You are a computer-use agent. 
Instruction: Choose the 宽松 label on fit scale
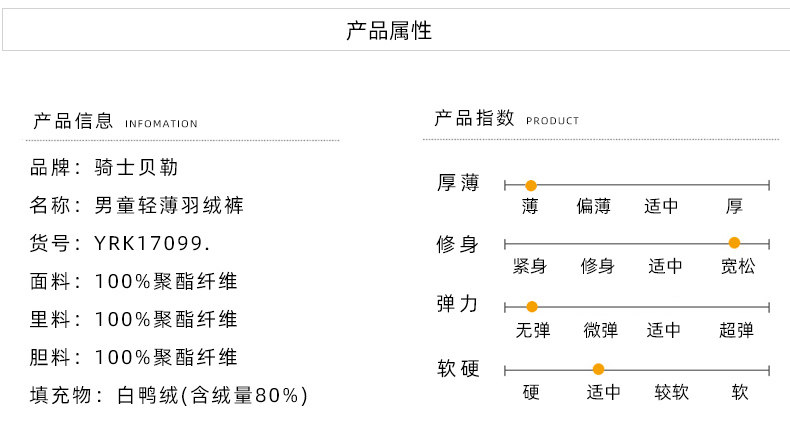coord(738,266)
